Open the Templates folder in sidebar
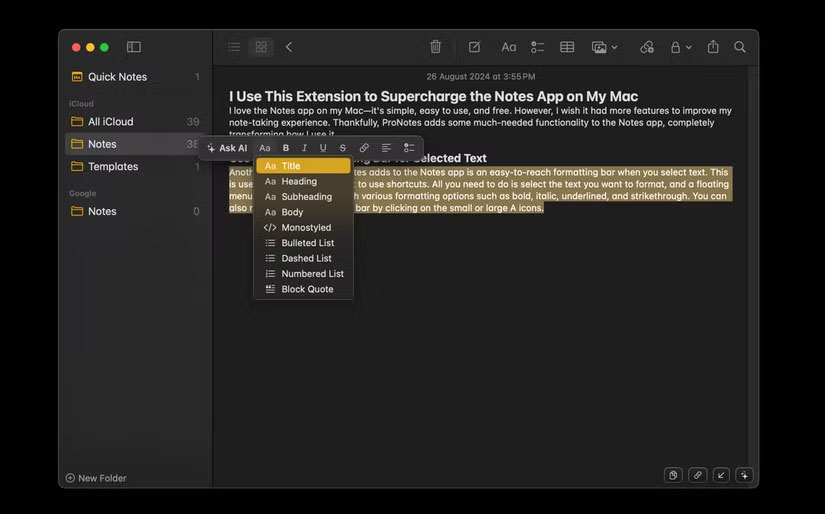825x514 pixels. 112,167
